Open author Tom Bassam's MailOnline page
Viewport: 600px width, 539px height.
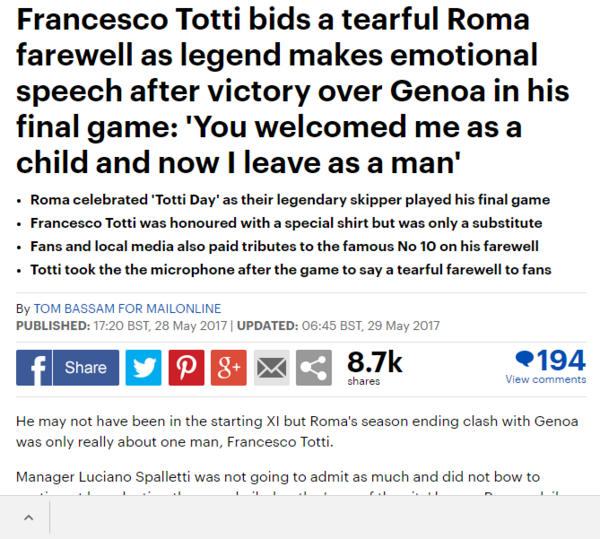tap(127, 309)
